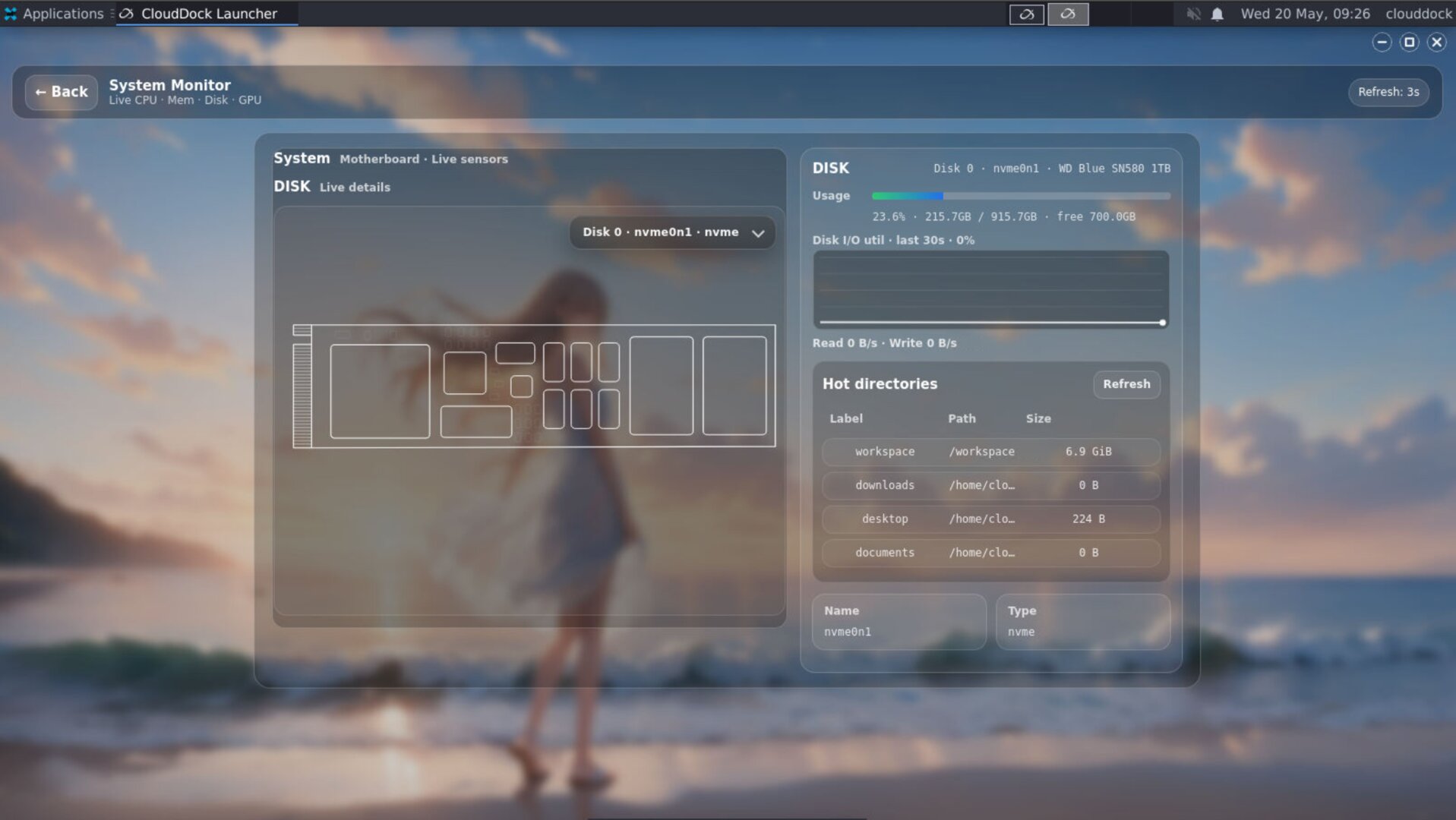Click the Motherboard · Live sensors subtitle
Viewport: 1456px width, 820px height.
[x=423, y=159]
